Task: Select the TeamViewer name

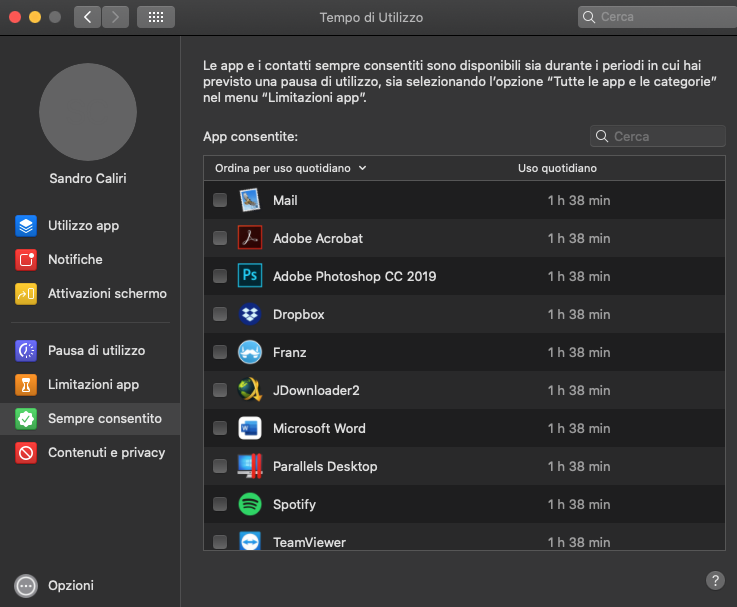Action: [309, 543]
